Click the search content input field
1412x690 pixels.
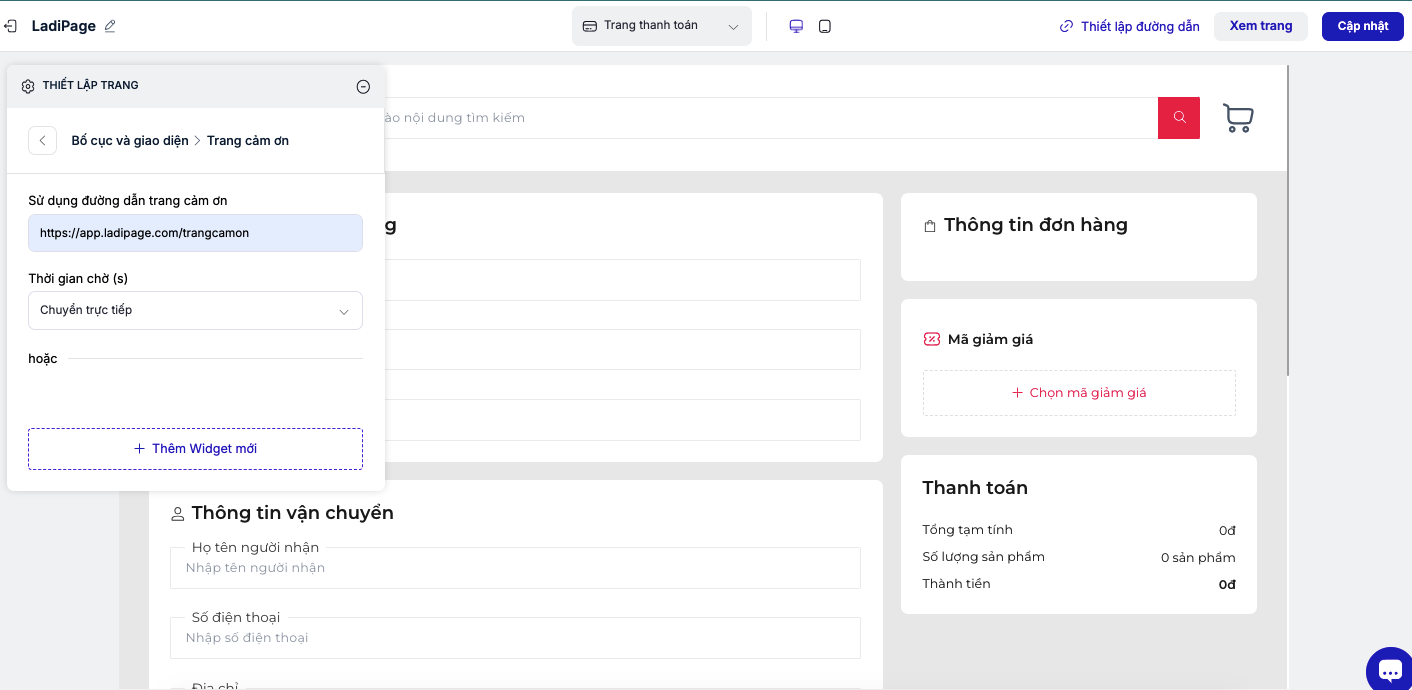[770, 118]
